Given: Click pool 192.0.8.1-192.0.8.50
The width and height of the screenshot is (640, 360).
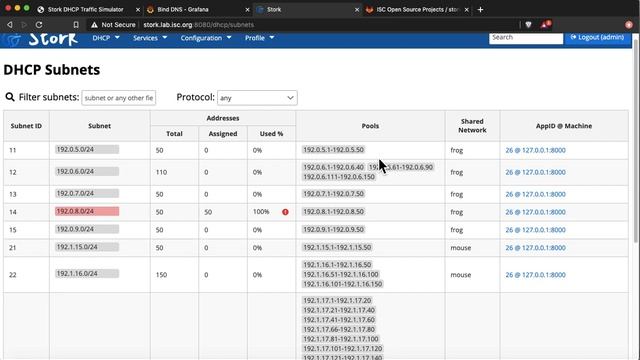Looking at the screenshot, I should point(333,211).
